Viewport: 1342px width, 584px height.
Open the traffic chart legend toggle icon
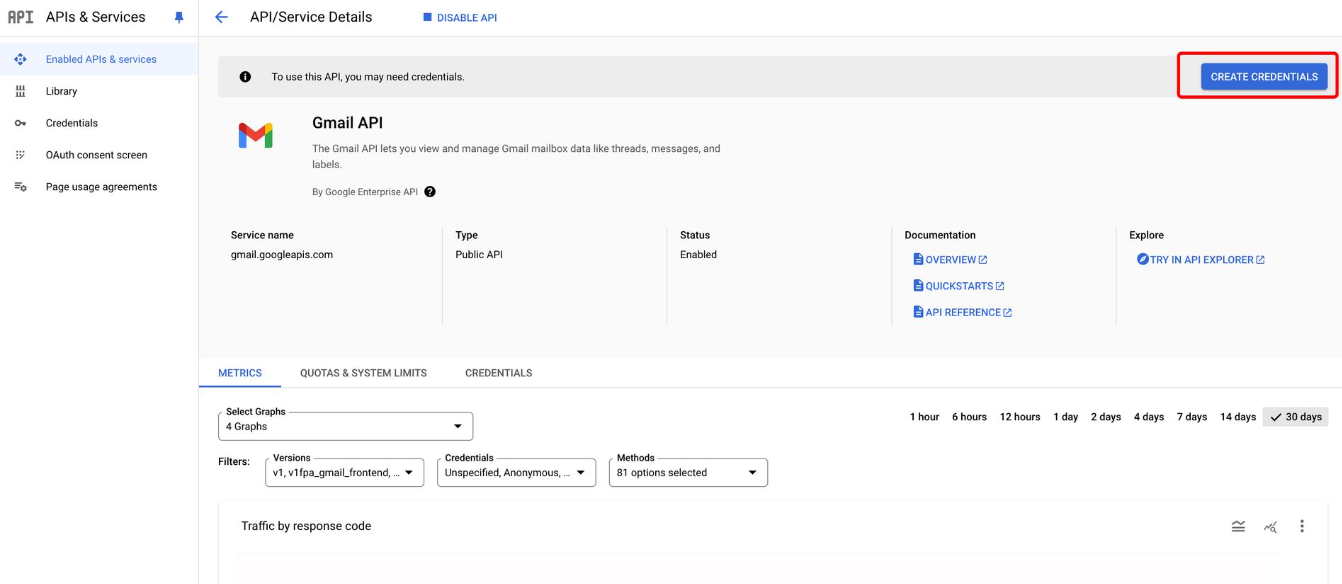coord(1238,526)
